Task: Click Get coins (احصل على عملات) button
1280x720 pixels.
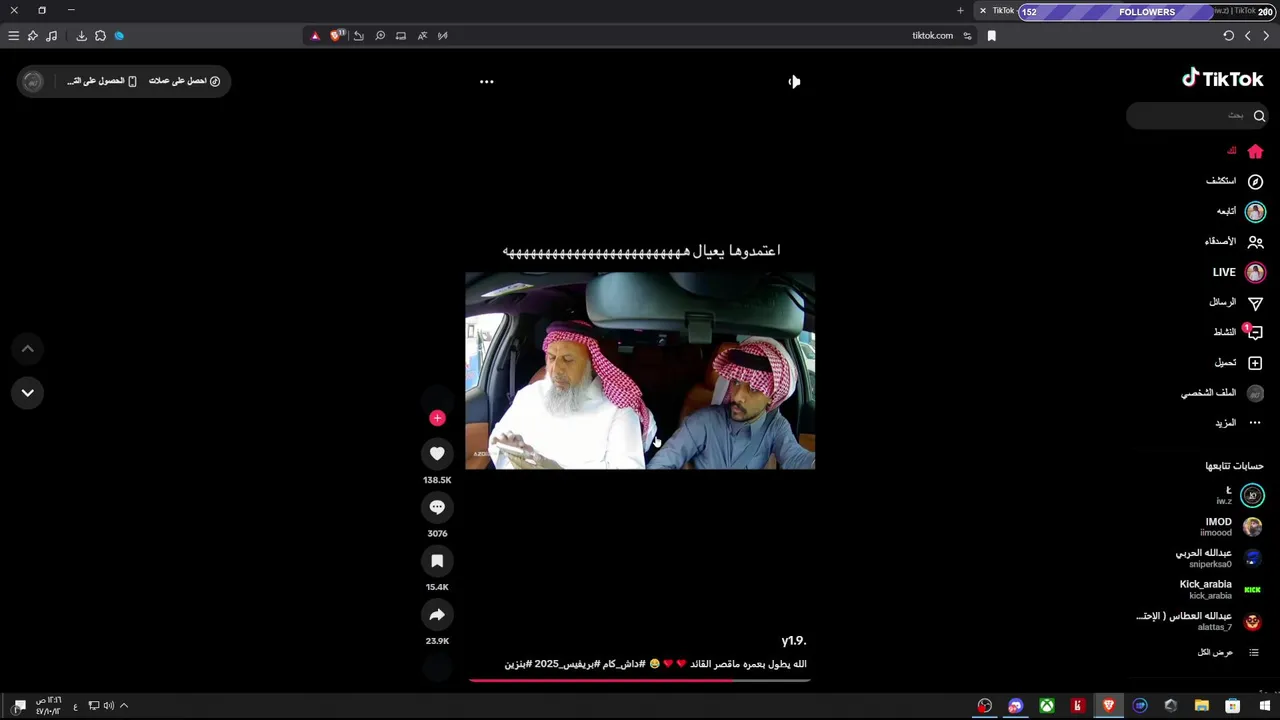Action: 184,81
